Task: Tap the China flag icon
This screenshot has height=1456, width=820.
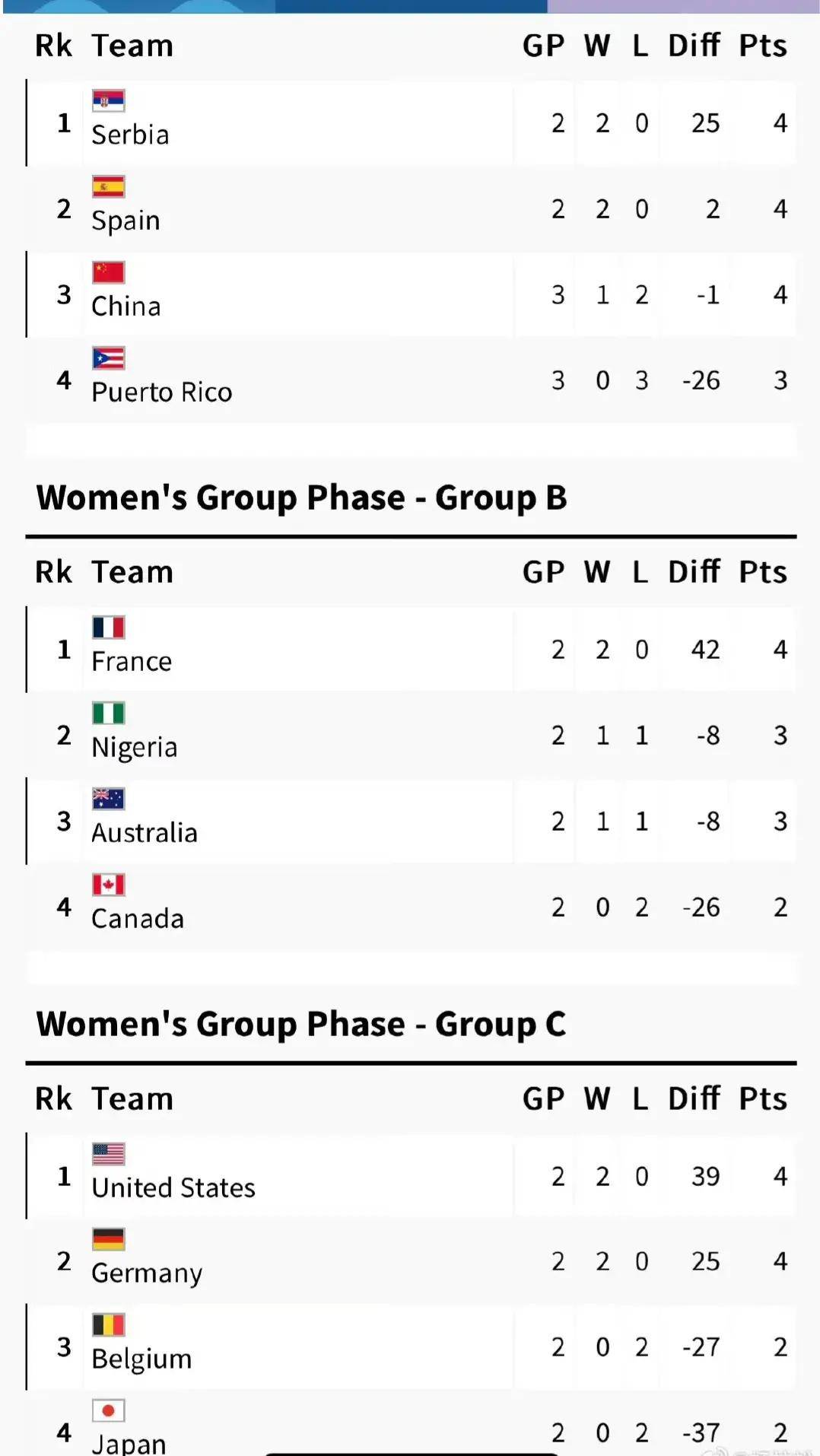Action: [108, 272]
